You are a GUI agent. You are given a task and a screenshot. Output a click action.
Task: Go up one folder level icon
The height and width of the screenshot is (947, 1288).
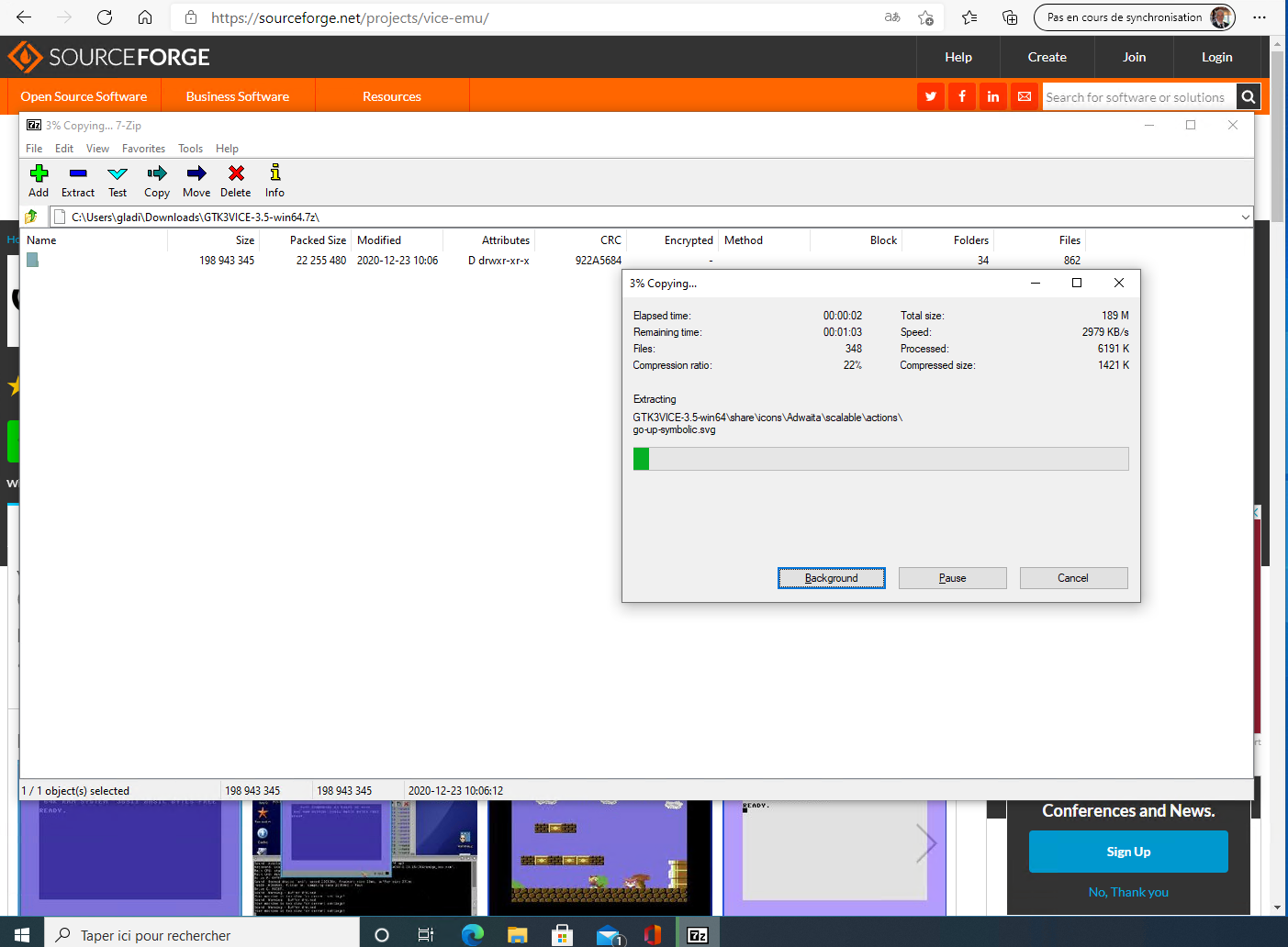31,217
